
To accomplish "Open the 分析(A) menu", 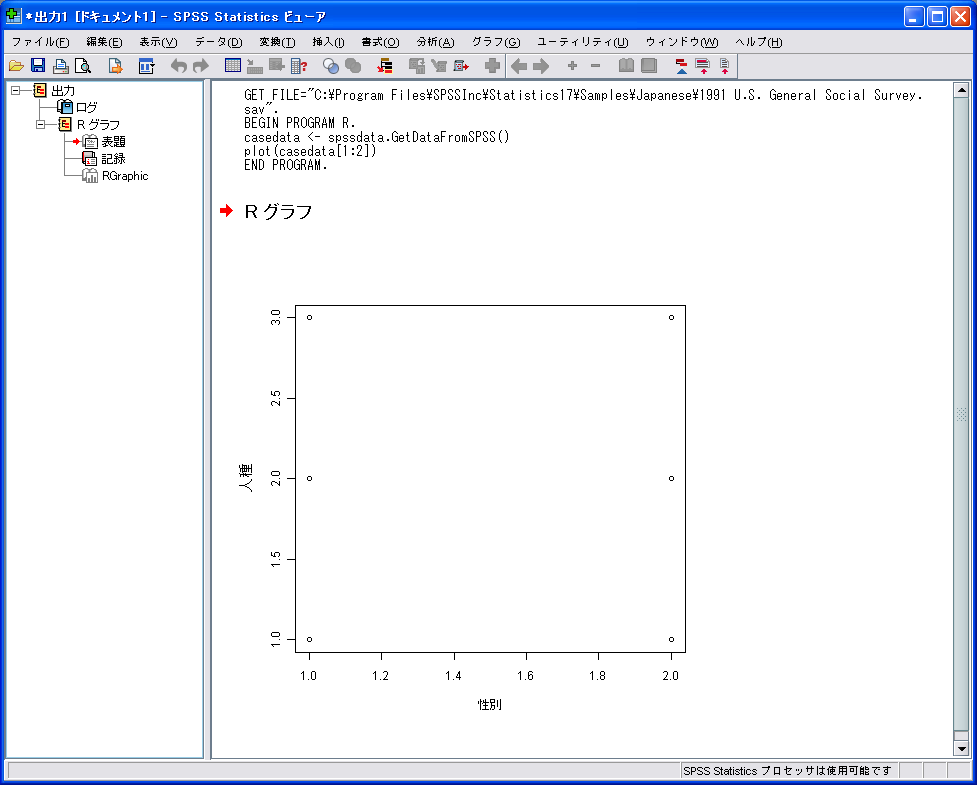I will pyautogui.click(x=435, y=42).
